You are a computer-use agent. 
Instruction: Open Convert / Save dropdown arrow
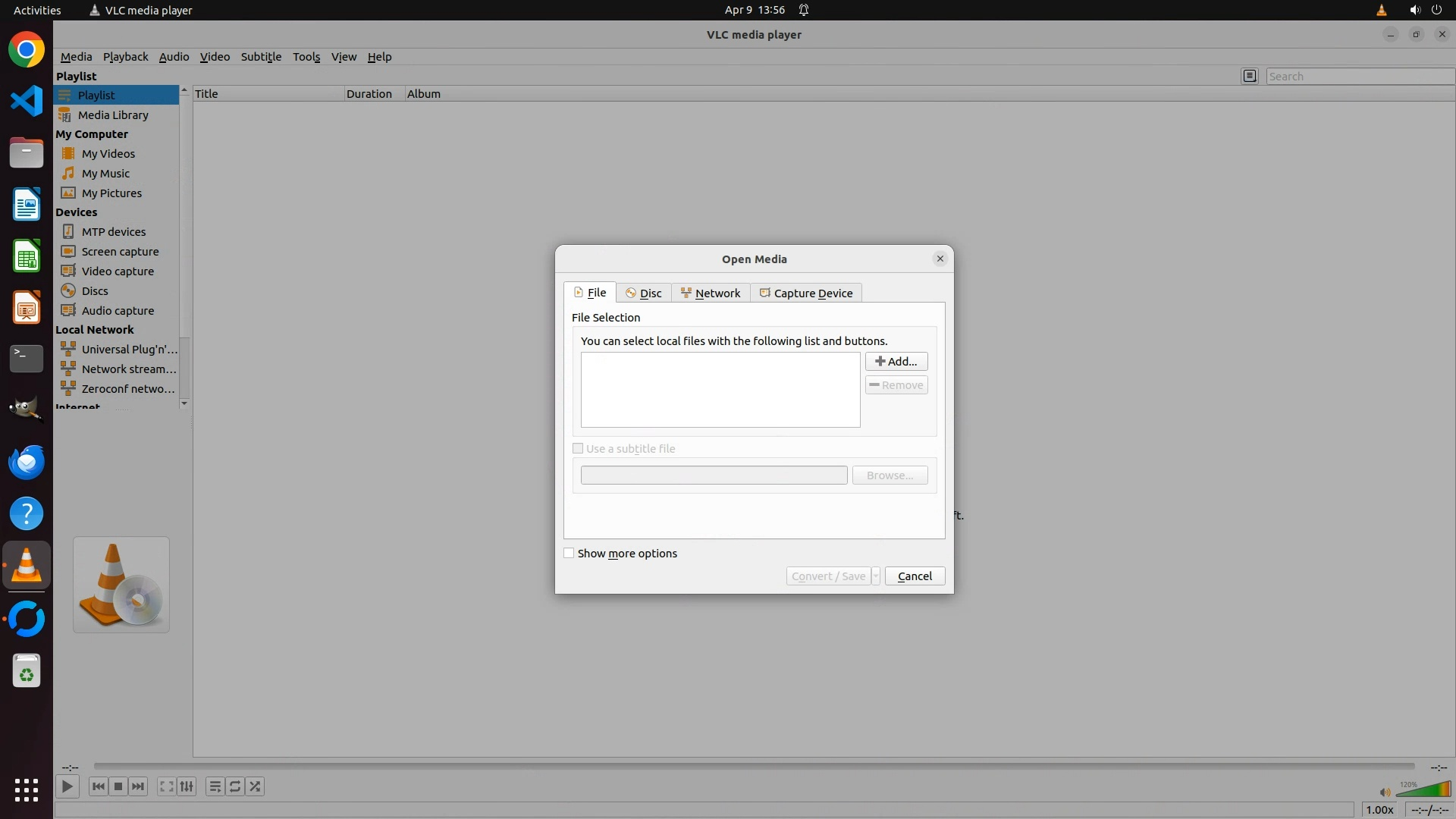coord(875,576)
